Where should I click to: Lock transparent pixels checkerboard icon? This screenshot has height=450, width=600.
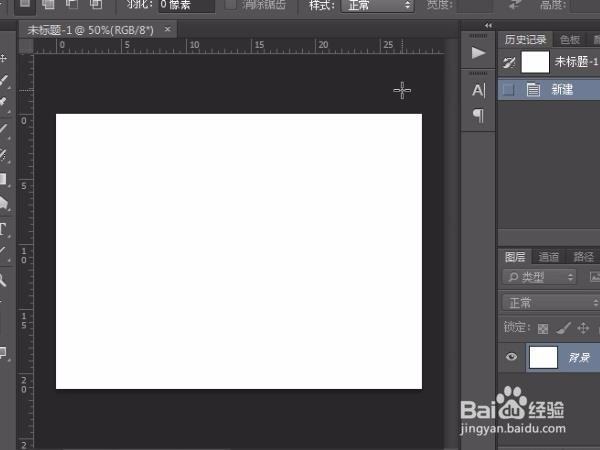tap(543, 329)
